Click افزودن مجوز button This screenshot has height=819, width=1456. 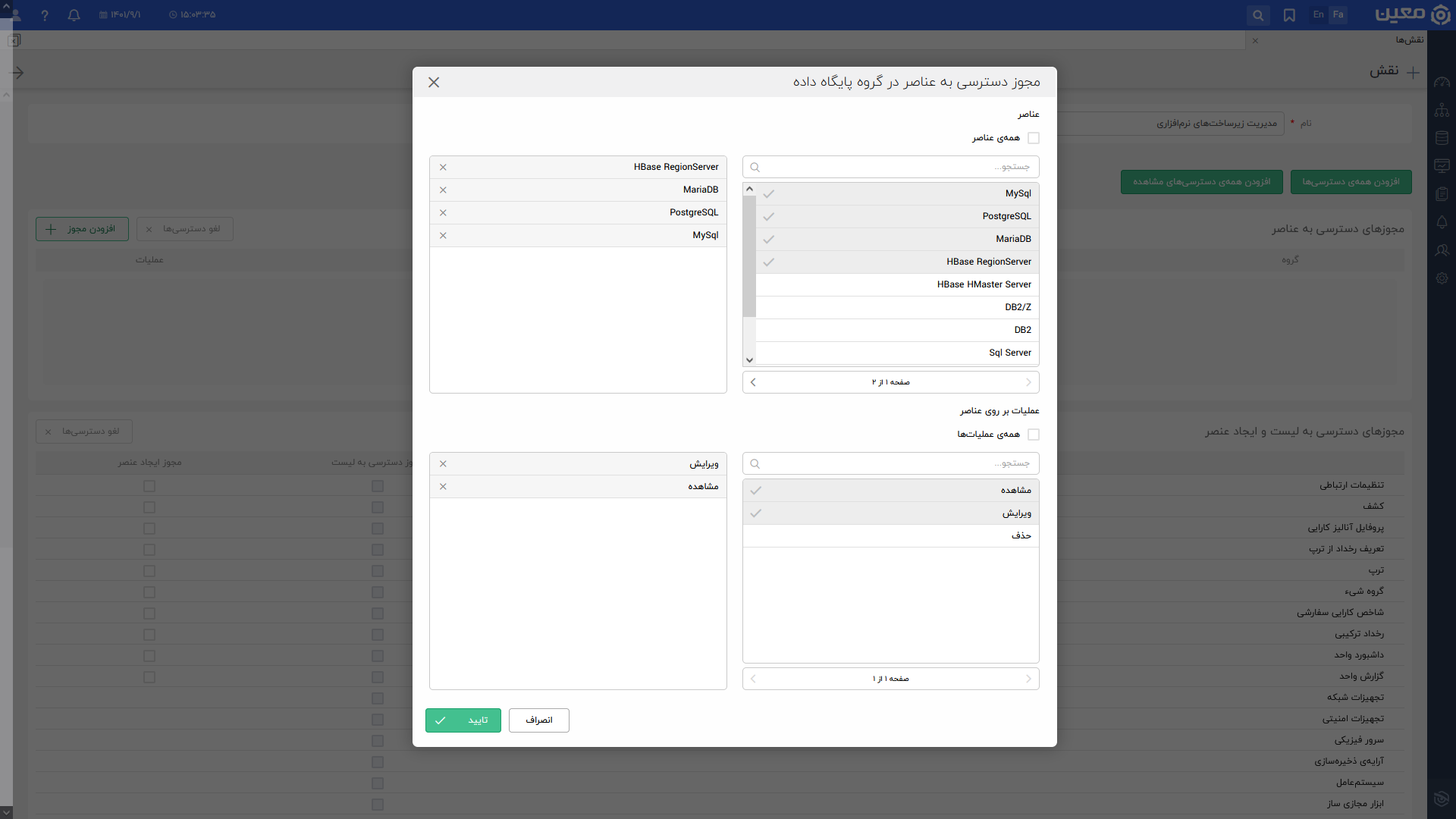82,229
